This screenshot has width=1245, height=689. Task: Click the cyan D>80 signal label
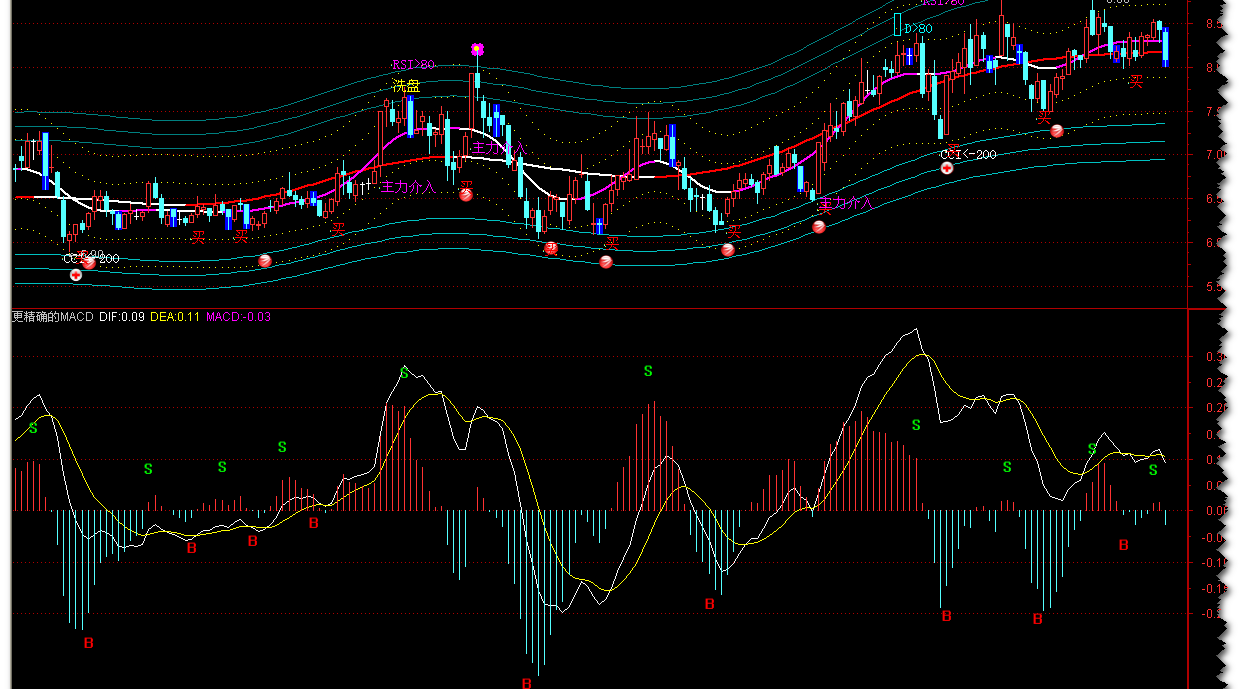click(x=918, y=29)
